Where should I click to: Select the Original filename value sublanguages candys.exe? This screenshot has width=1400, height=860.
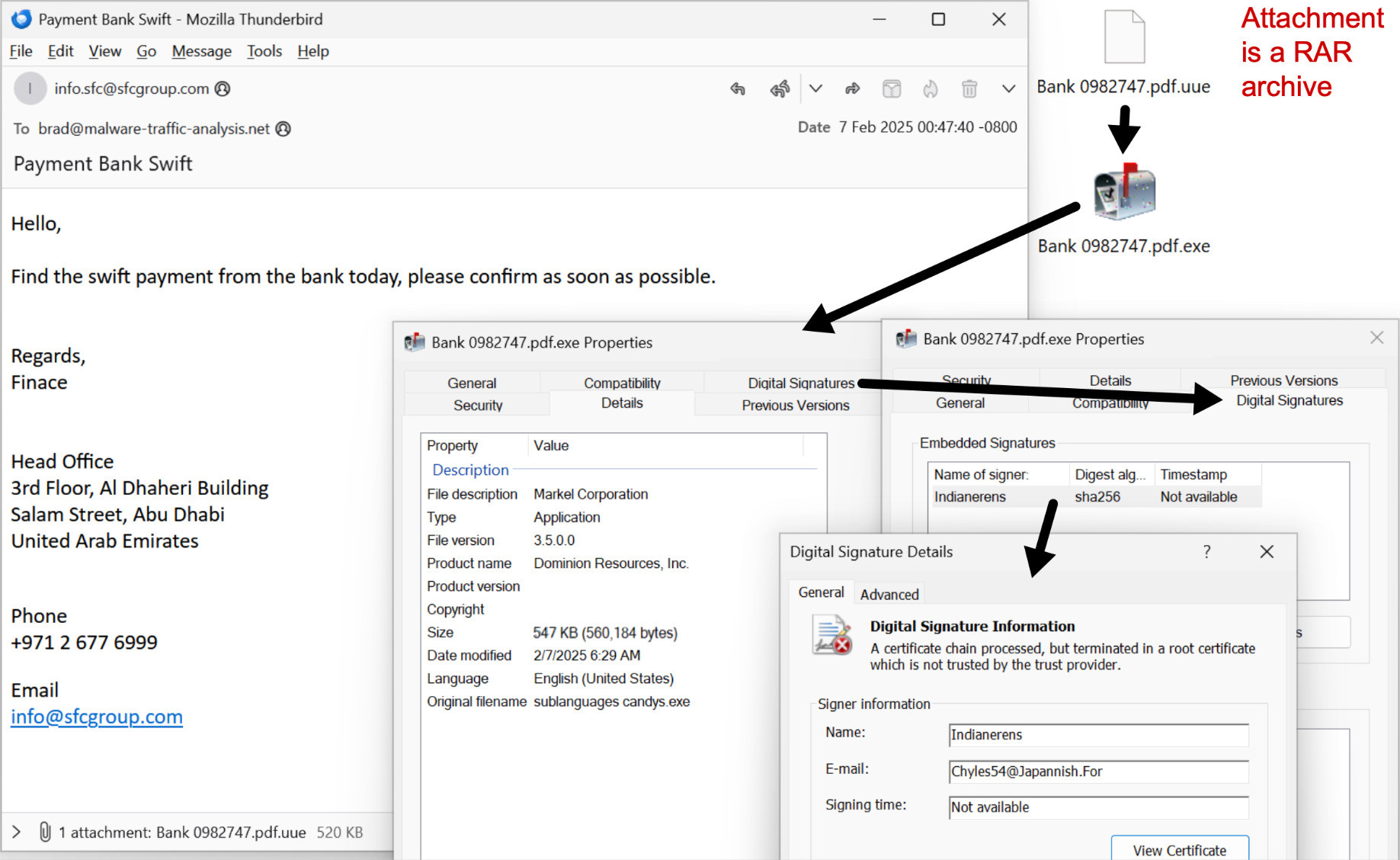611,701
